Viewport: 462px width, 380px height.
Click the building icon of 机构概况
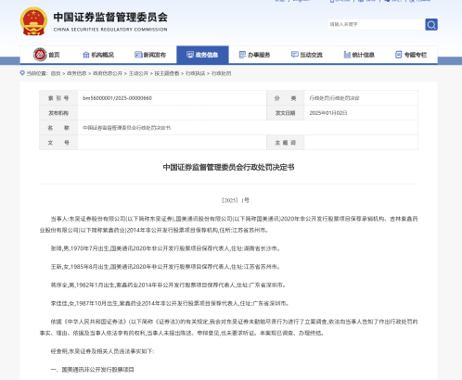pyautogui.click(x=86, y=55)
